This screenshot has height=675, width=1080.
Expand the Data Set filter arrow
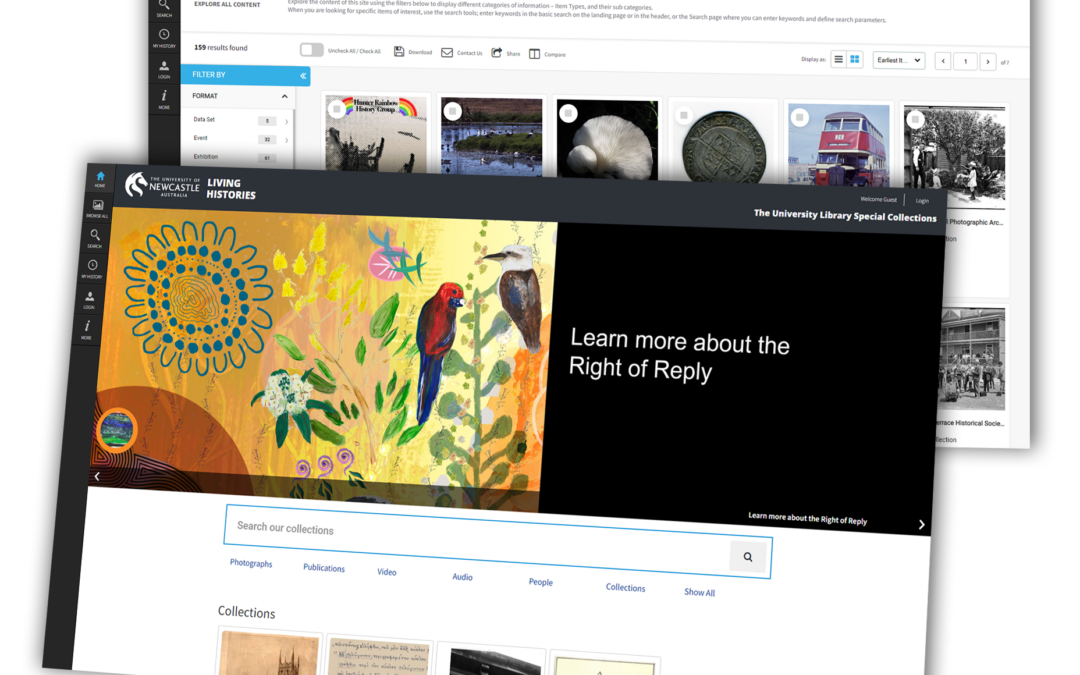coord(287,121)
